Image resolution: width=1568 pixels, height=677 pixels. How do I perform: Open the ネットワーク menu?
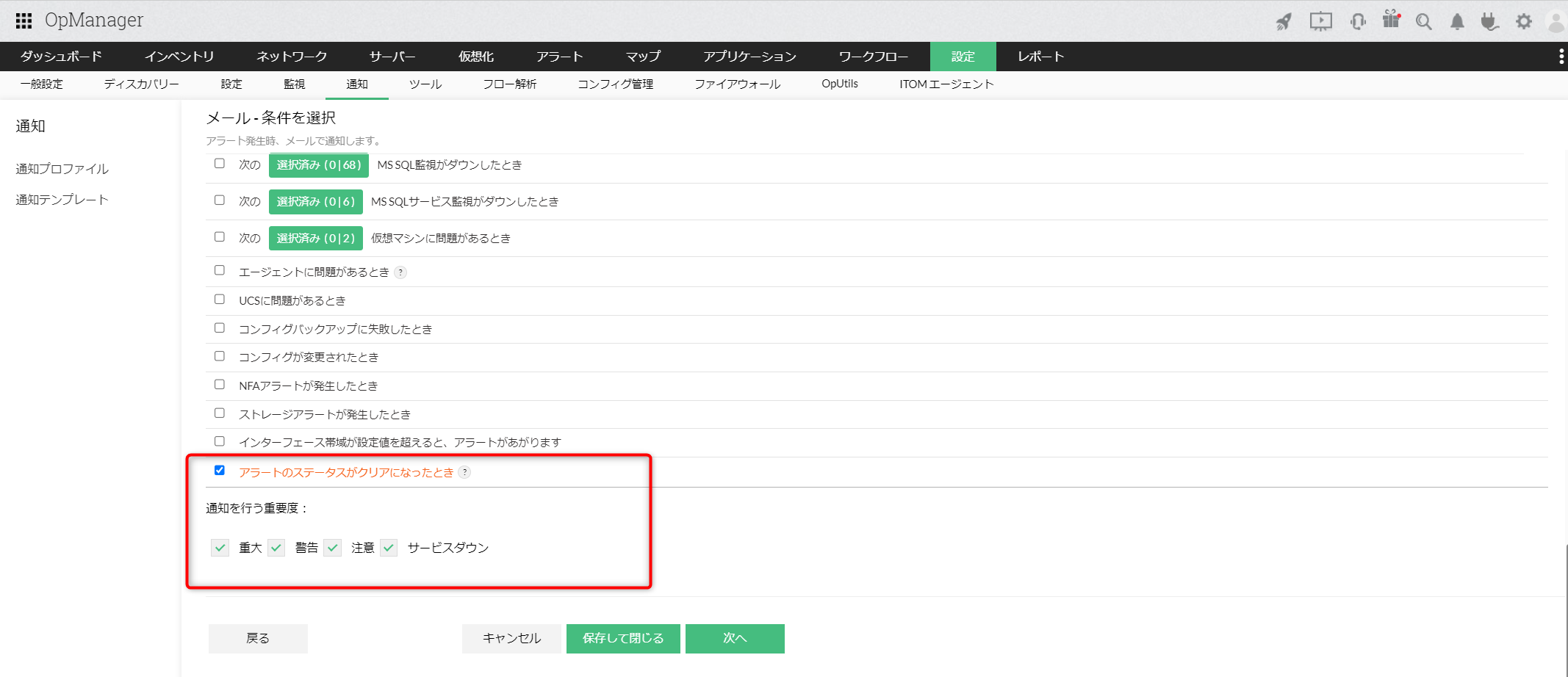click(x=292, y=57)
